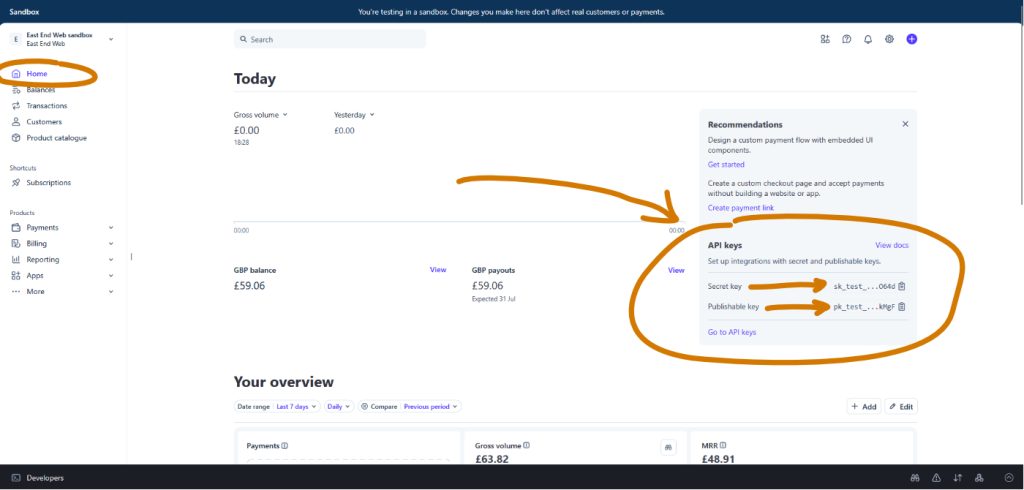Click Create payment link
Screen dimensions: 1024x490
(741, 208)
